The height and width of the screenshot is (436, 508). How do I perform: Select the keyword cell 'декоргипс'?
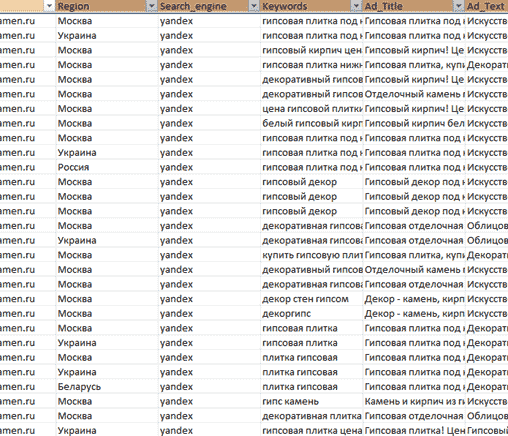coord(311,314)
